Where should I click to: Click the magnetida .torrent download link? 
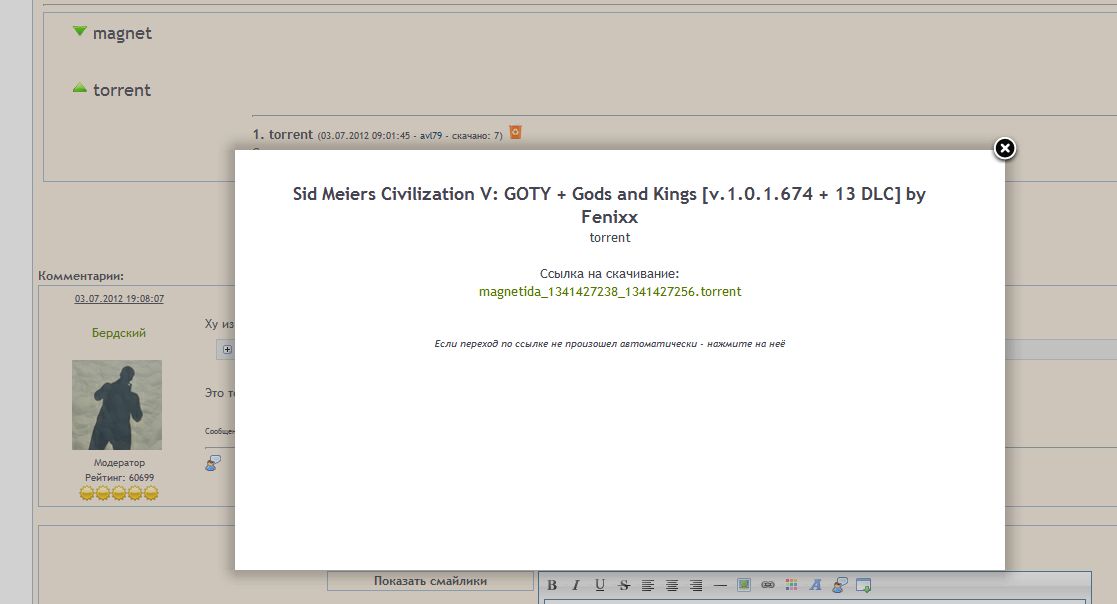(x=610, y=292)
